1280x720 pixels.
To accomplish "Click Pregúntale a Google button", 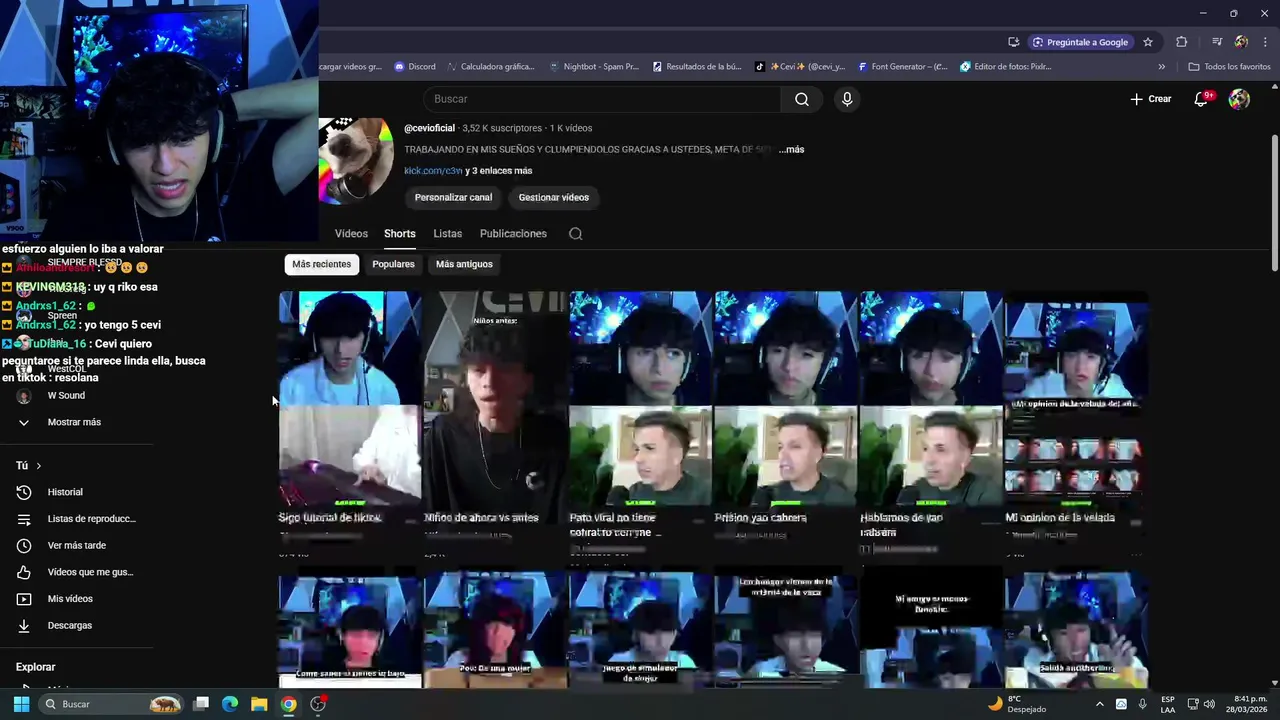I will pos(1080,42).
